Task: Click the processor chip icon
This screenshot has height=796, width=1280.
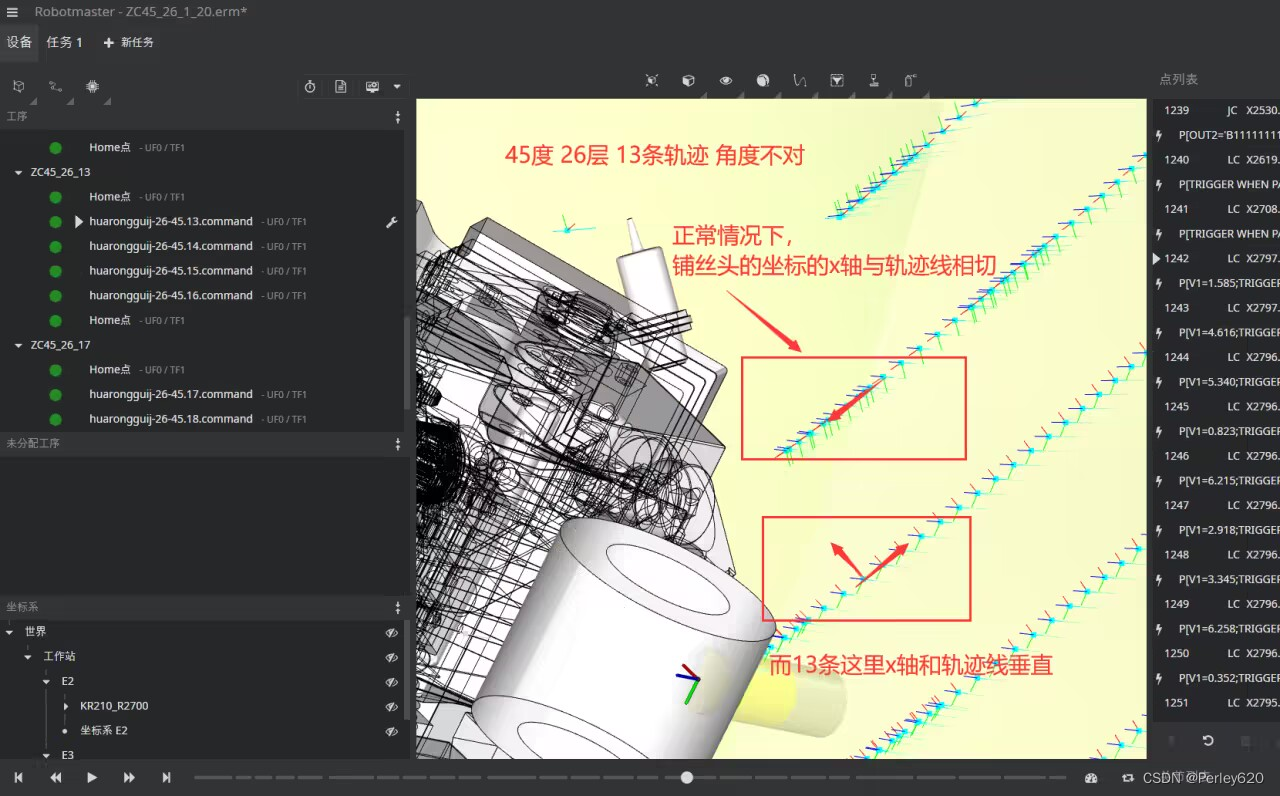Action: click(x=92, y=87)
